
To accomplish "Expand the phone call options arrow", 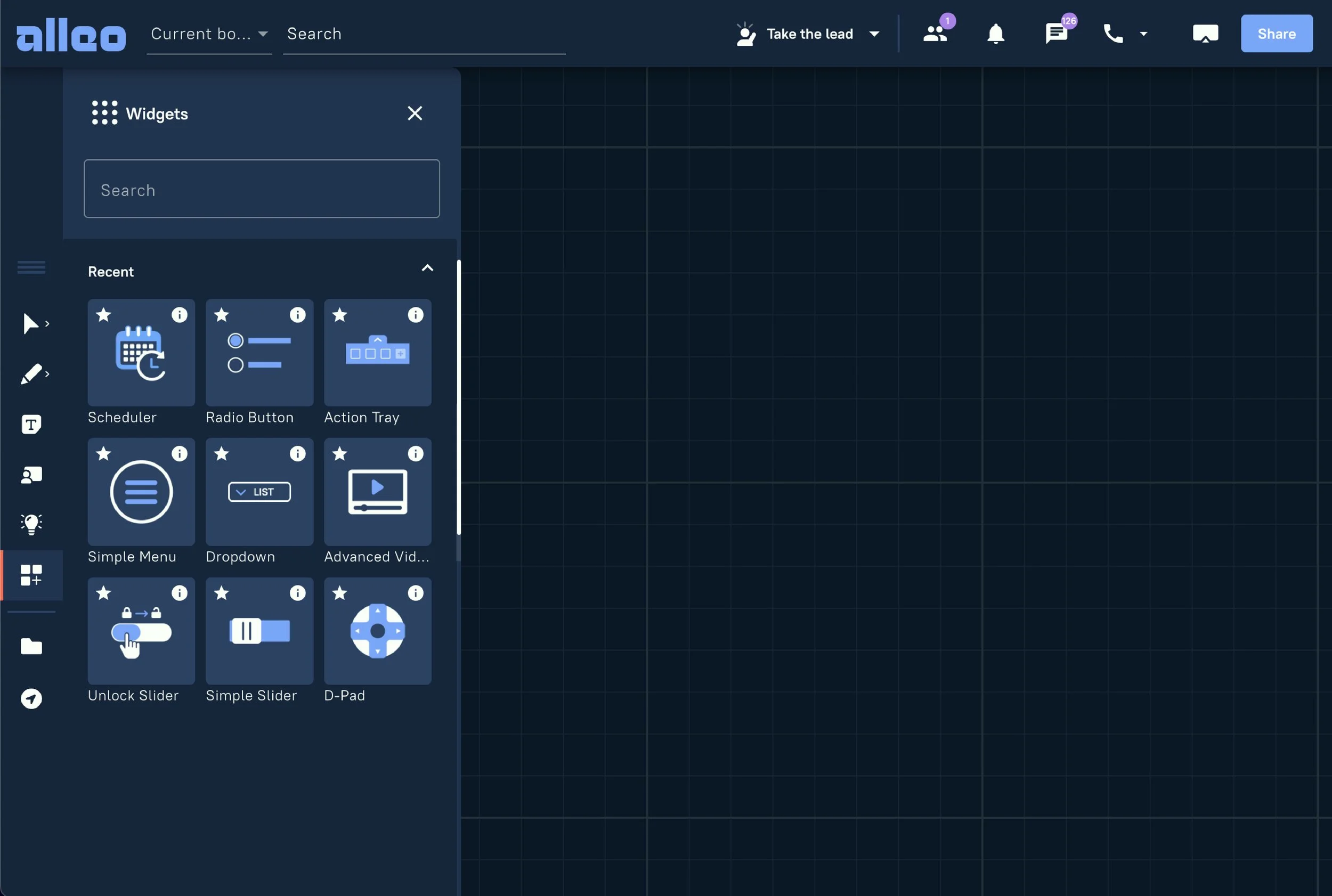I will [x=1144, y=34].
